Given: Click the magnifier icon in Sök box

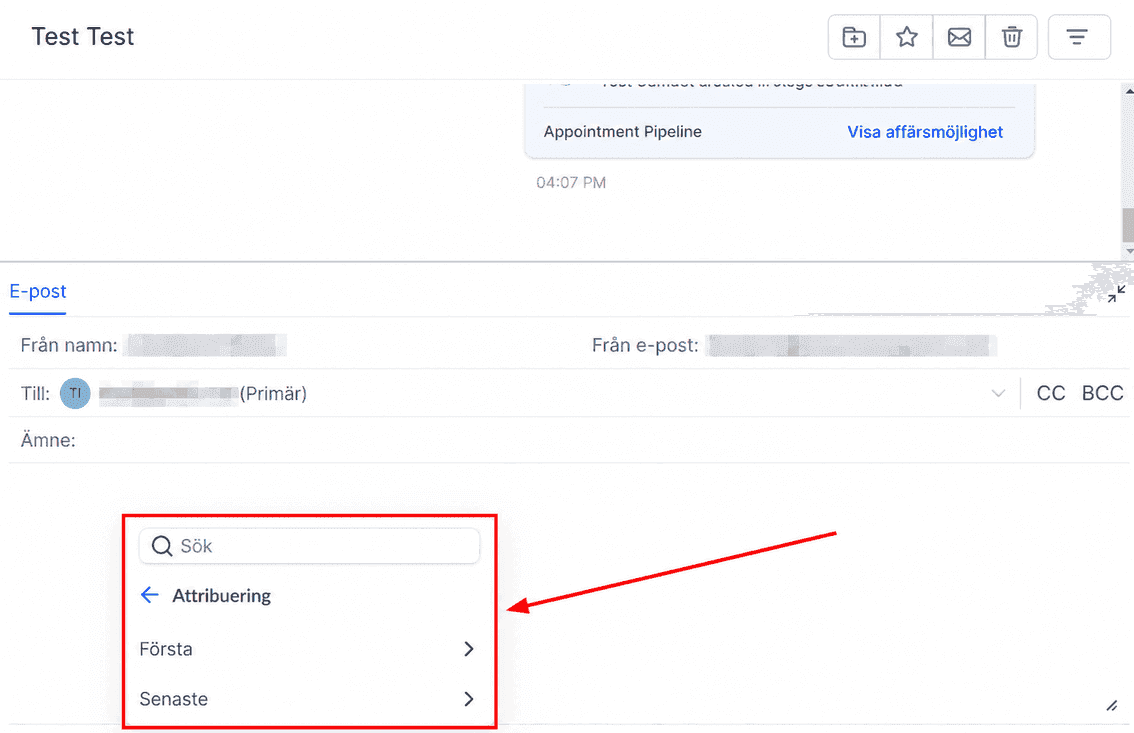Looking at the screenshot, I should pyautogui.click(x=162, y=546).
